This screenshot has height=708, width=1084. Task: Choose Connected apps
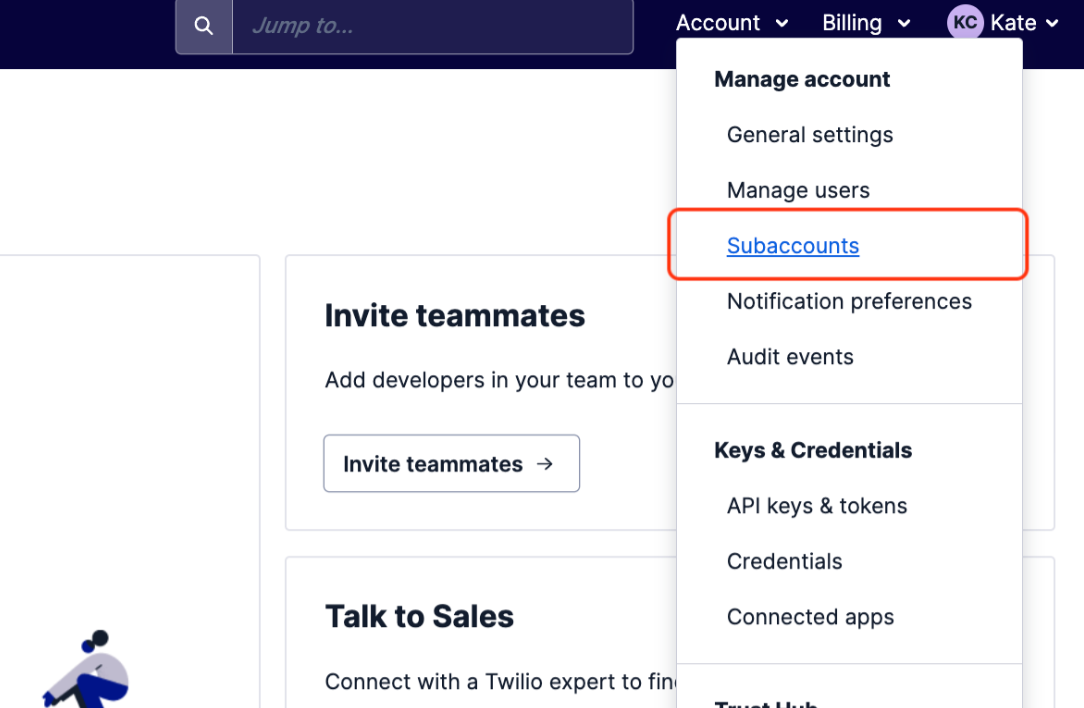[x=810, y=617]
